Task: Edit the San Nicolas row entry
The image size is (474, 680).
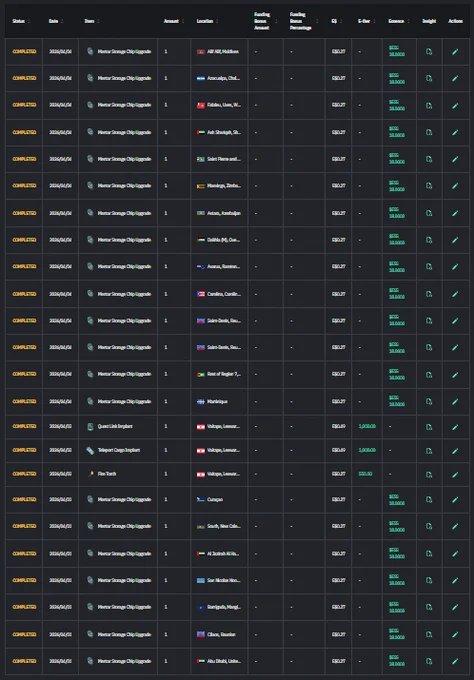Action: [x=455, y=580]
